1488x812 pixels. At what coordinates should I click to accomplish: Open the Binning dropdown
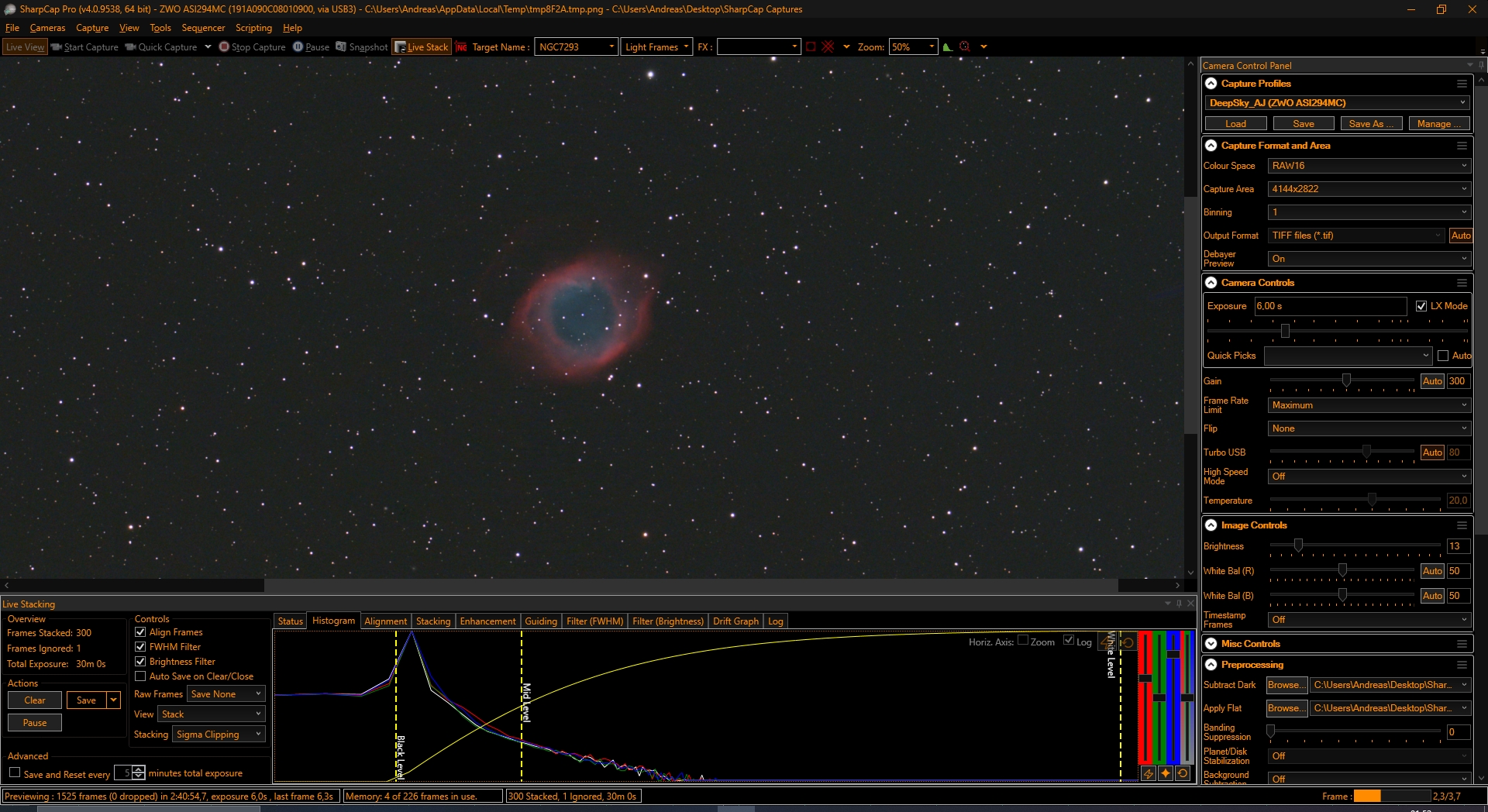(x=1369, y=212)
